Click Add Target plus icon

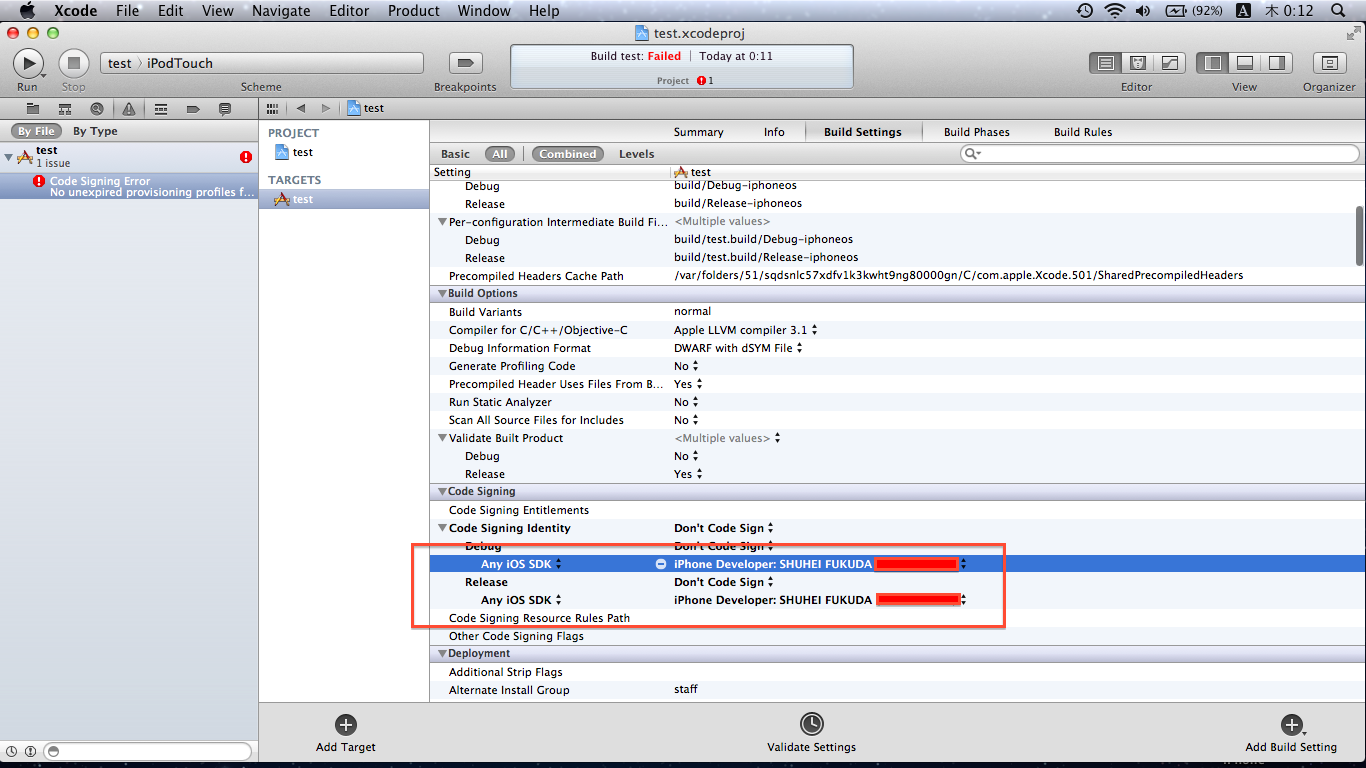click(x=346, y=725)
